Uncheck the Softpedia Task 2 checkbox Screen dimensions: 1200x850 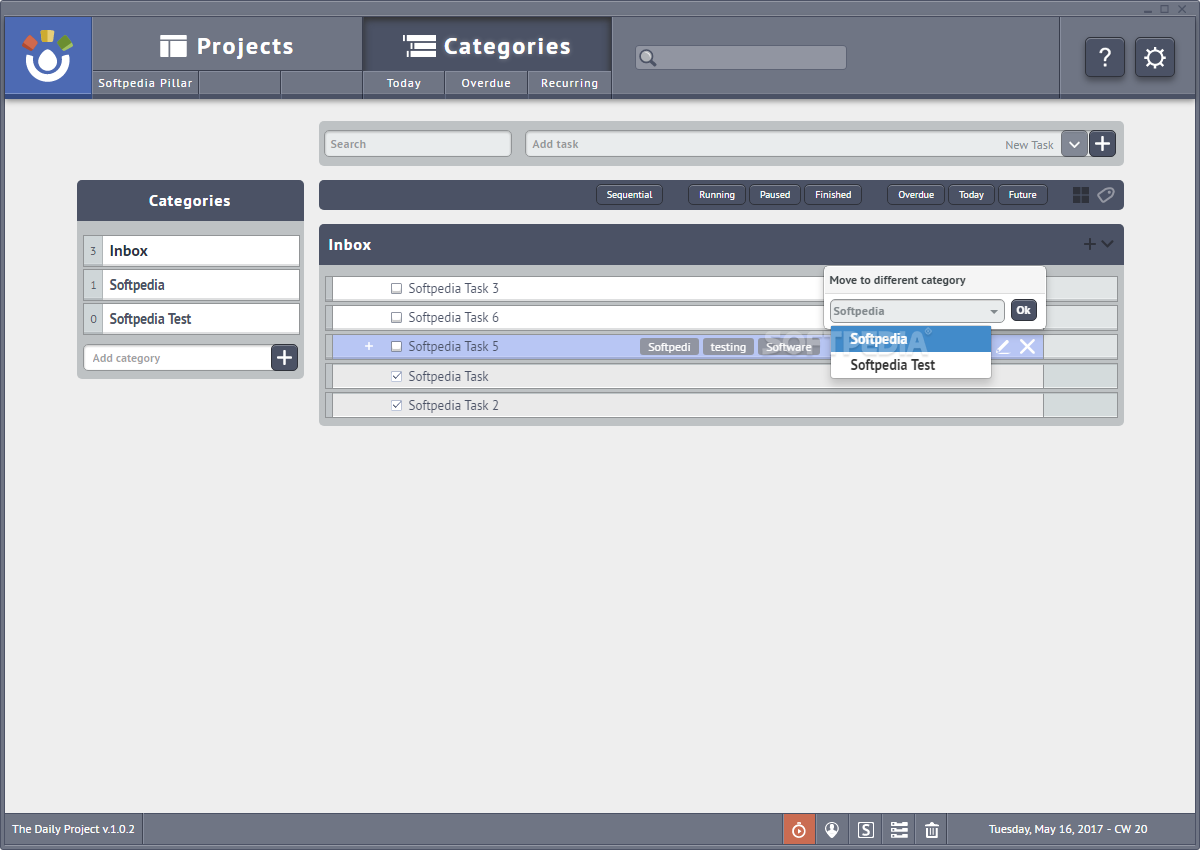click(x=396, y=406)
